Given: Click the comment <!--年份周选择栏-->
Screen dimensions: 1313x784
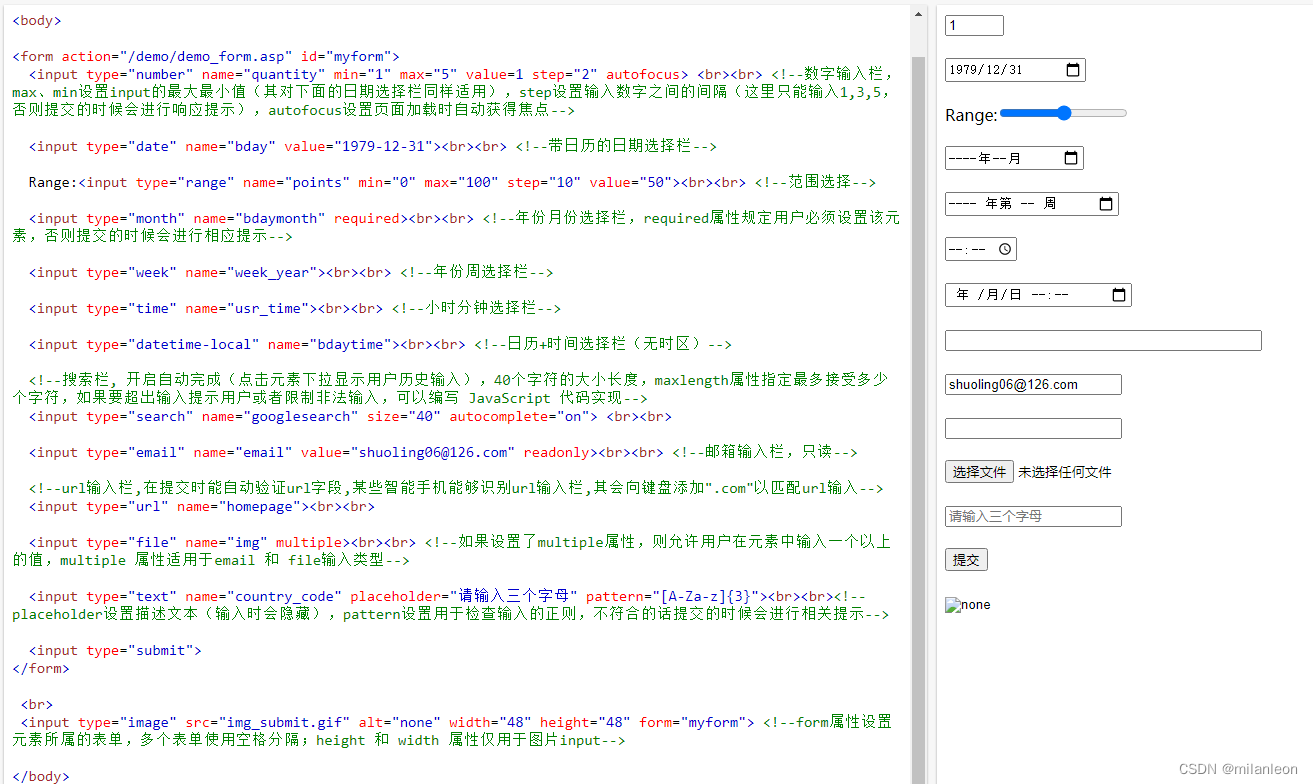Looking at the screenshot, I should pyautogui.click(x=476, y=272).
